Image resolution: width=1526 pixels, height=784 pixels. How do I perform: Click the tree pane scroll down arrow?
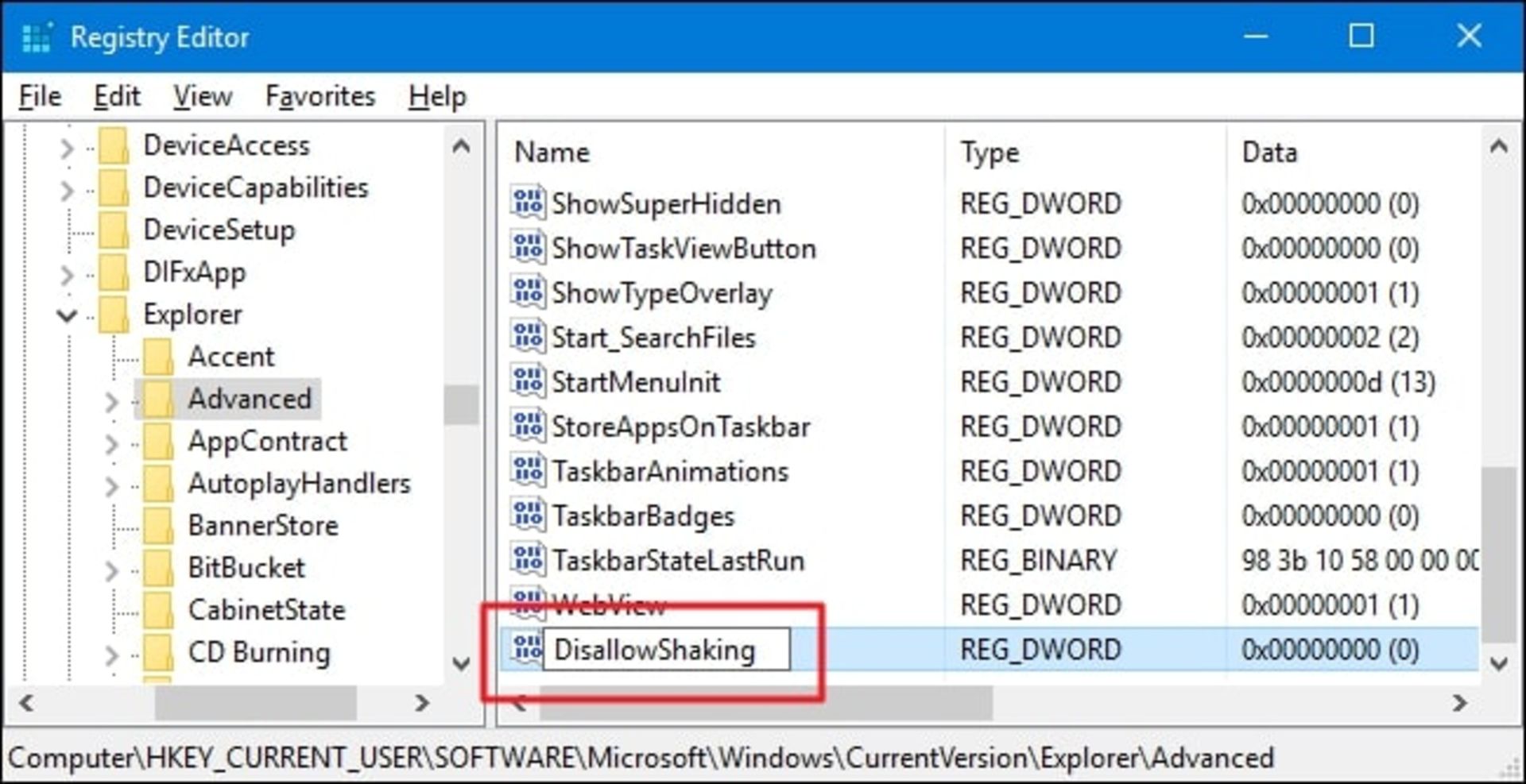(461, 662)
